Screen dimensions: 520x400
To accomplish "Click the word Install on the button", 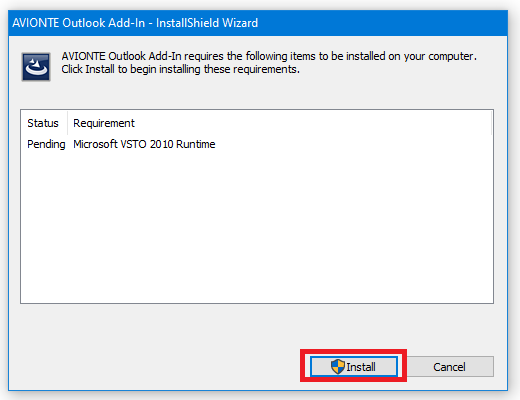I will [x=361, y=367].
